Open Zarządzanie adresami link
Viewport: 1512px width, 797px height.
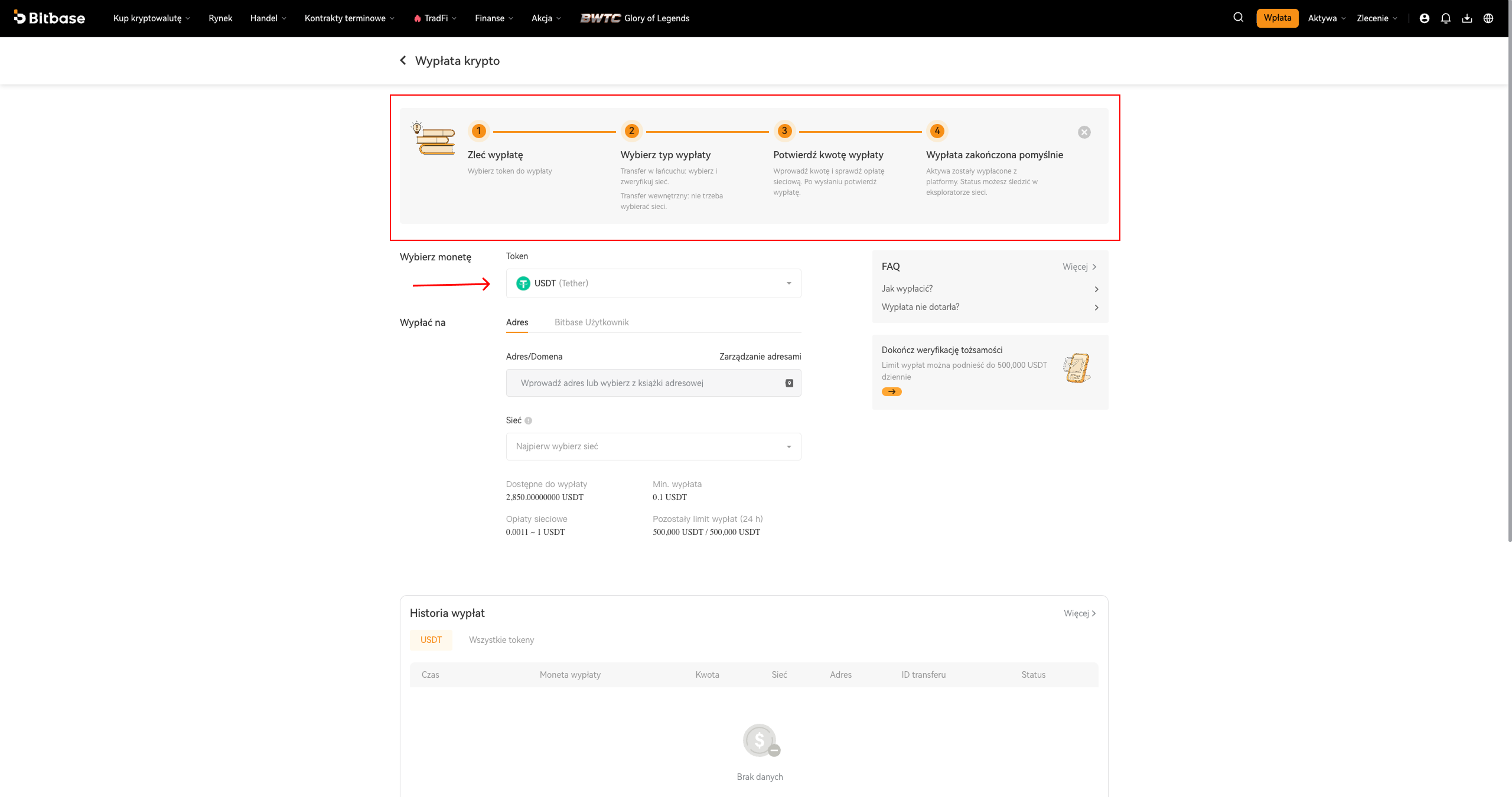pos(760,357)
